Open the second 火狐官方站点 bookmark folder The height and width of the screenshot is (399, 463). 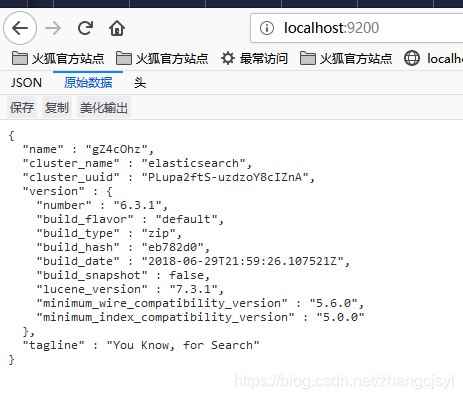click(162, 59)
